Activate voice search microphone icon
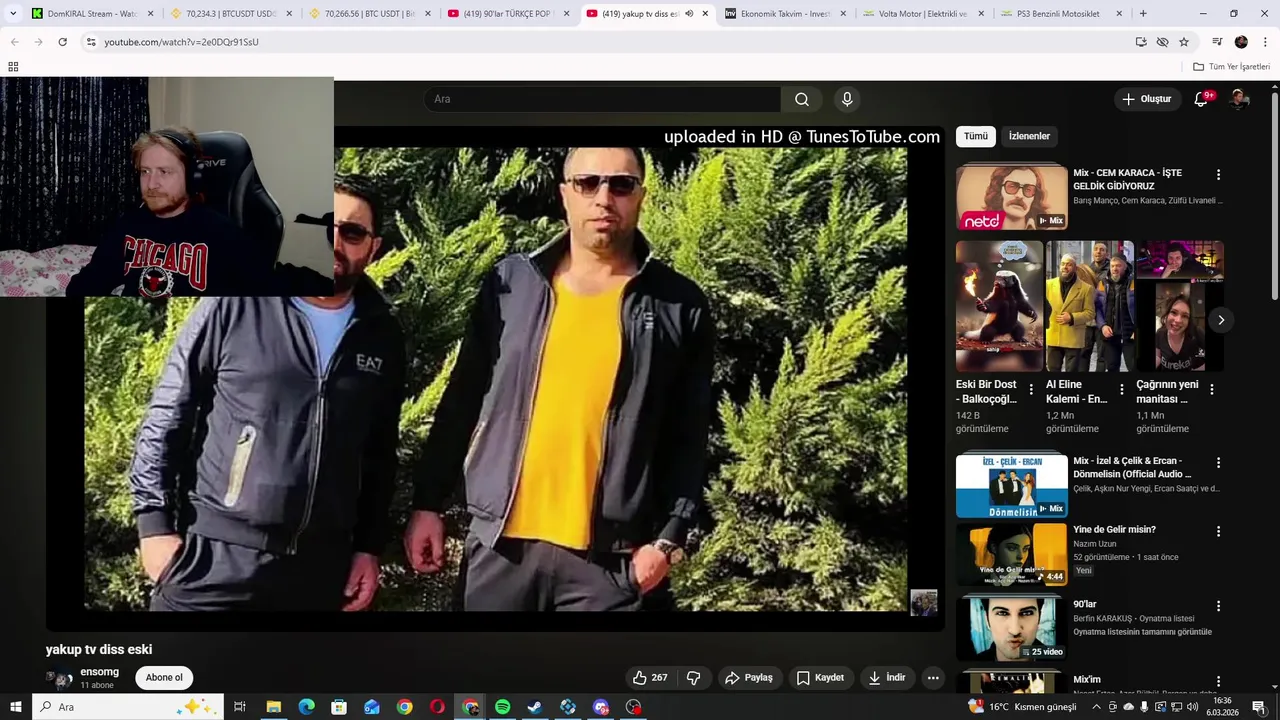Viewport: 1280px width, 720px height. coord(847,99)
